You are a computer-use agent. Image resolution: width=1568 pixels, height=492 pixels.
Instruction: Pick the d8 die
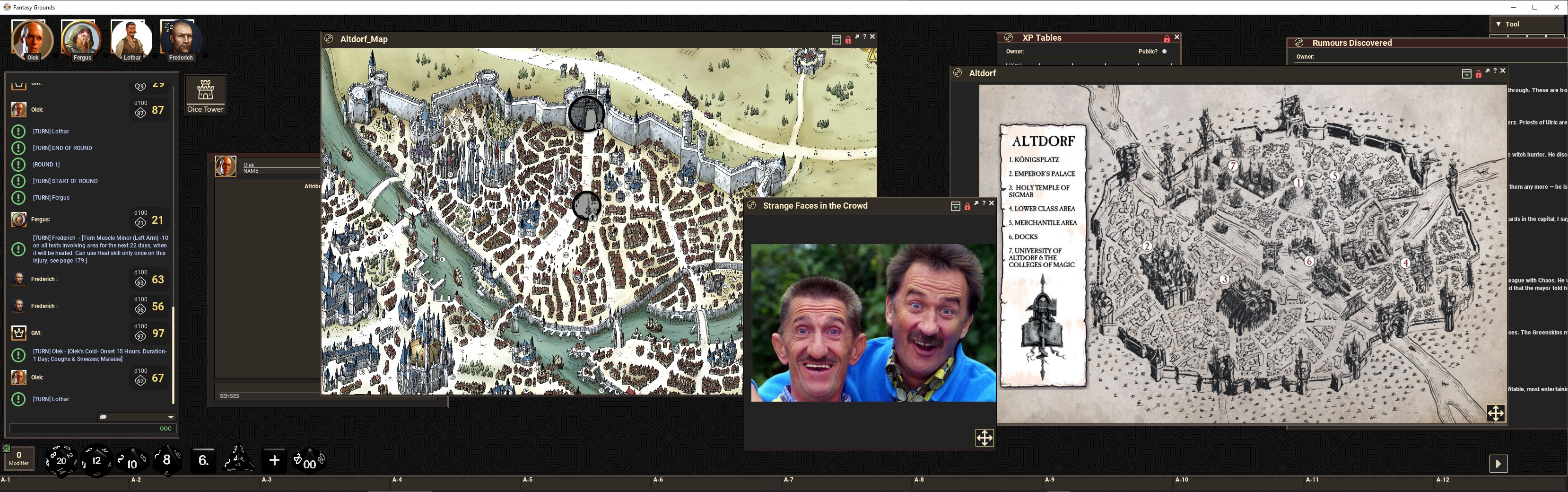click(167, 460)
